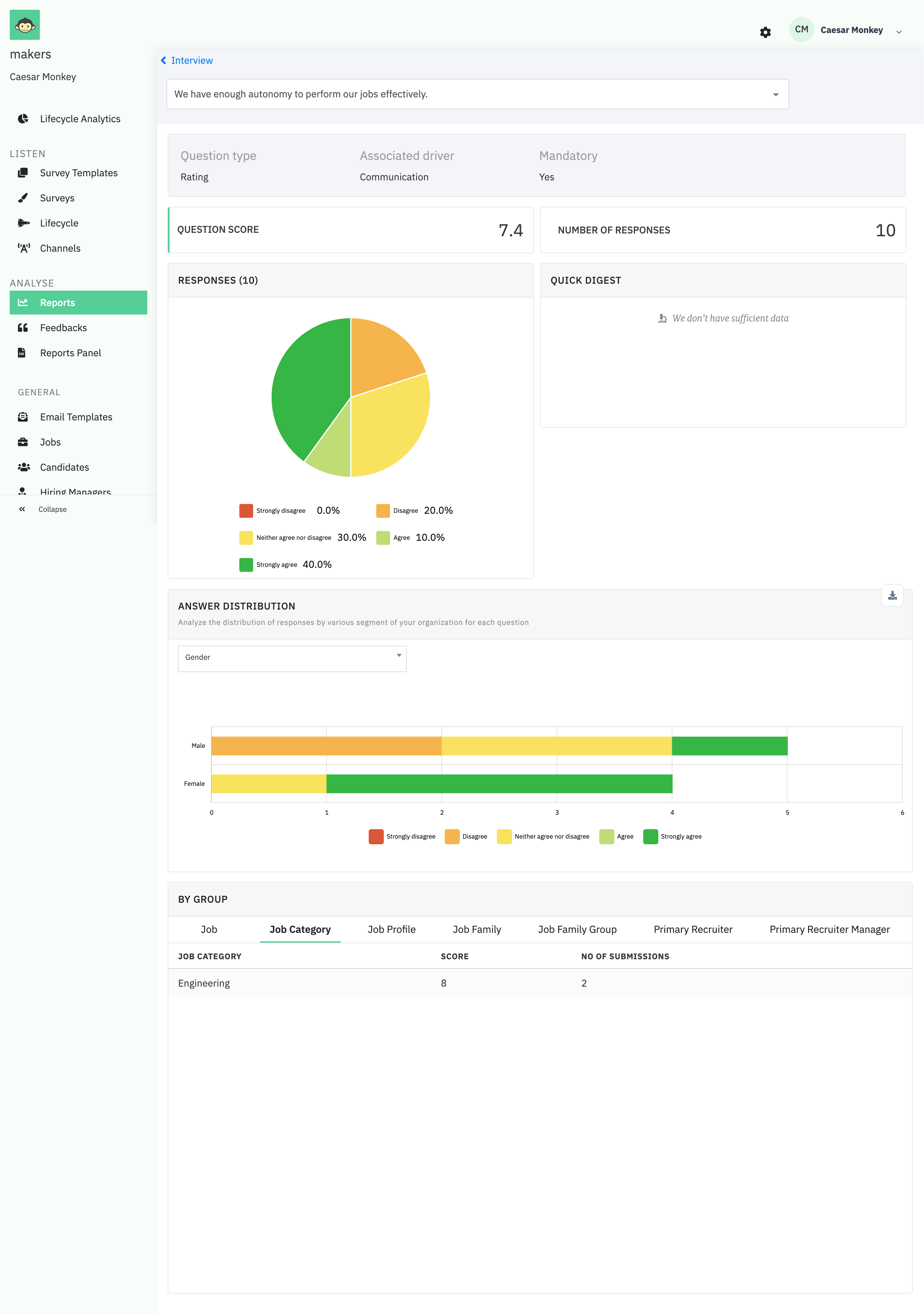Open the Gender segment dropdown

point(292,658)
